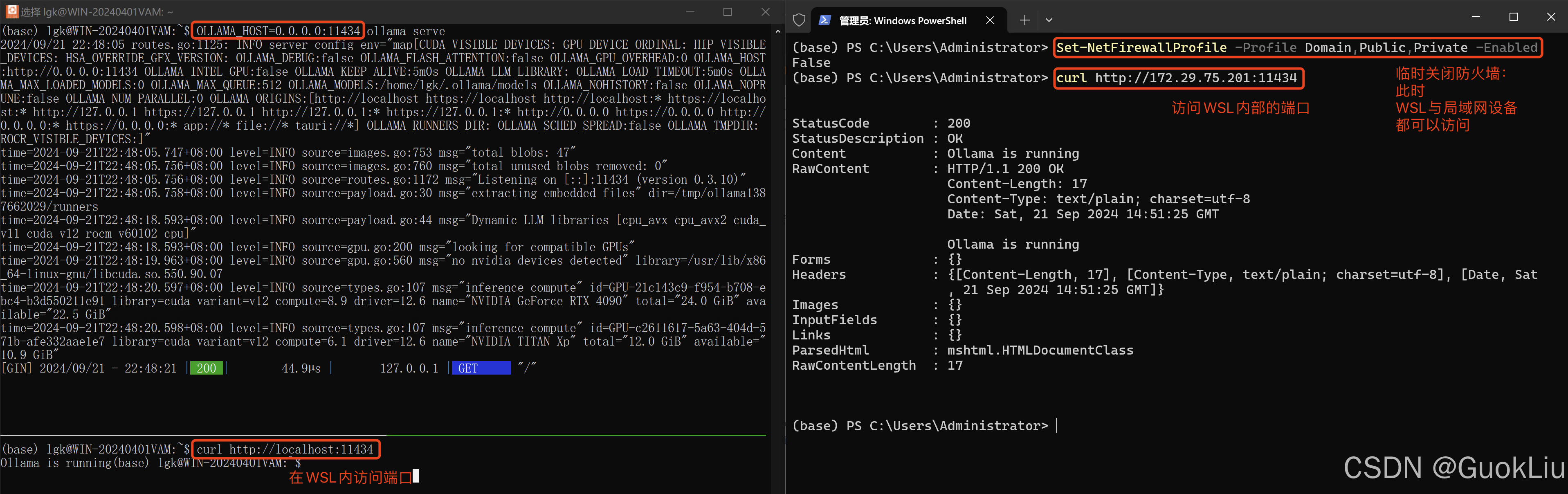Close the PowerShell window
The height and width of the screenshot is (494, 1568).
pos(1550,16)
